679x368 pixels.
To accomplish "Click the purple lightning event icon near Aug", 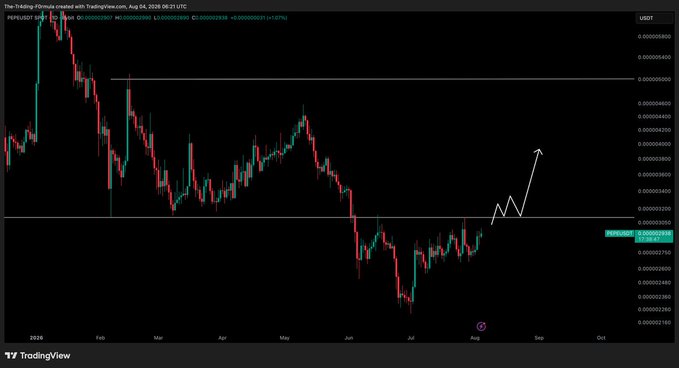I will pos(481,326).
